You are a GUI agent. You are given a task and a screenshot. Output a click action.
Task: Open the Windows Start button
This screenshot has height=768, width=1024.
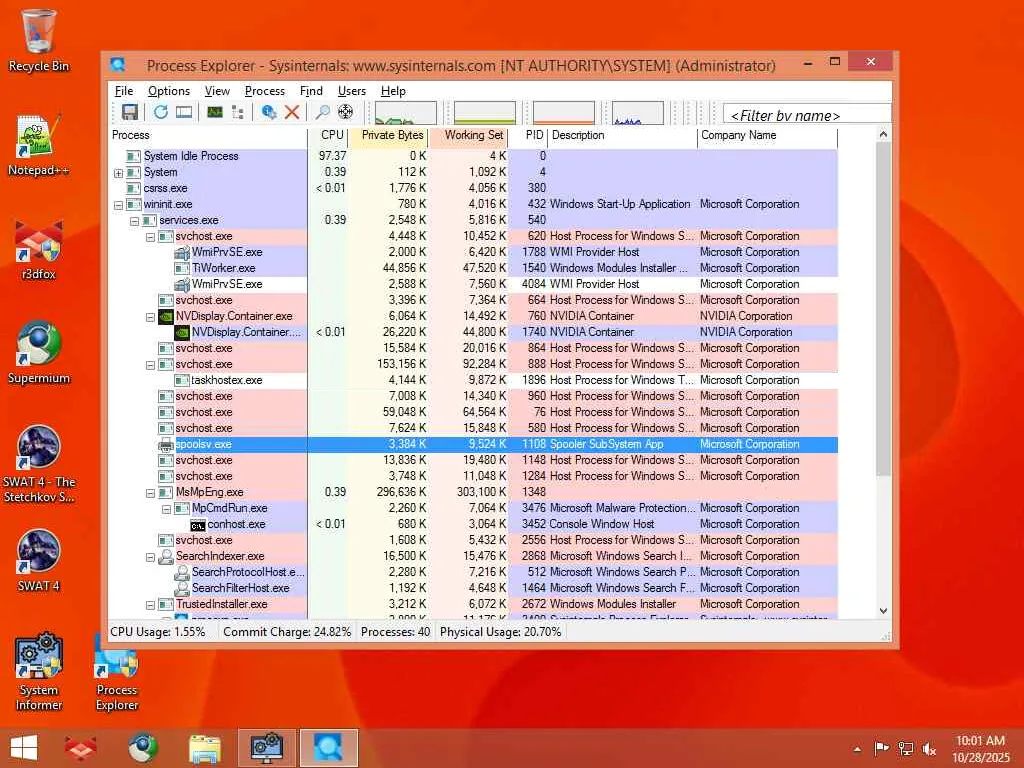pyautogui.click(x=24, y=748)
